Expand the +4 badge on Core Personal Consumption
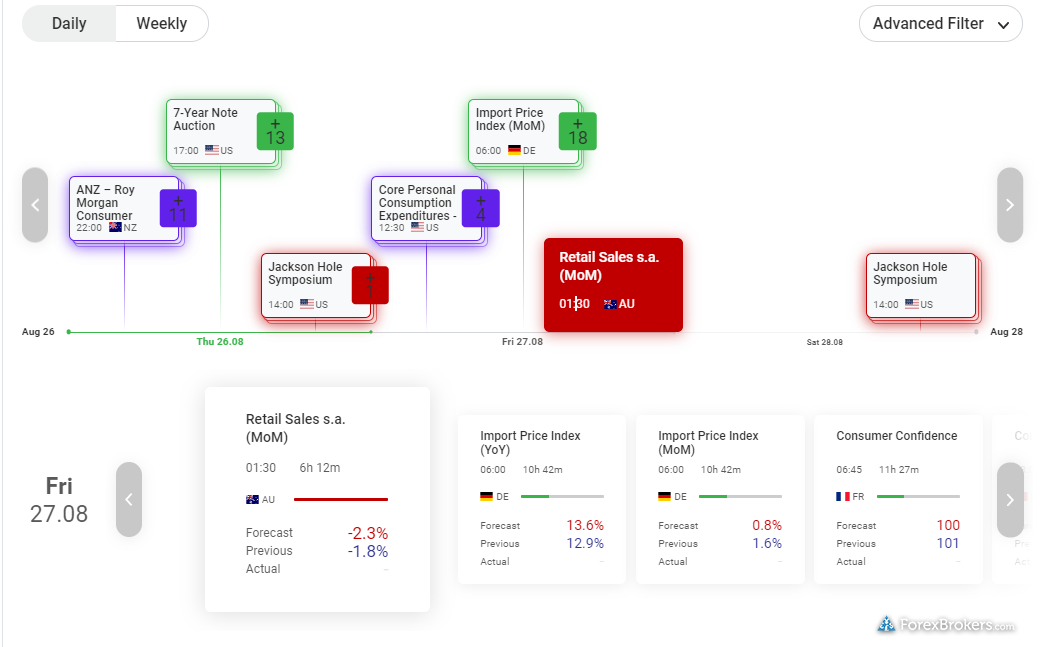Image resolution: width=1040 pixels, height=647 pixels. coord(481,208)
